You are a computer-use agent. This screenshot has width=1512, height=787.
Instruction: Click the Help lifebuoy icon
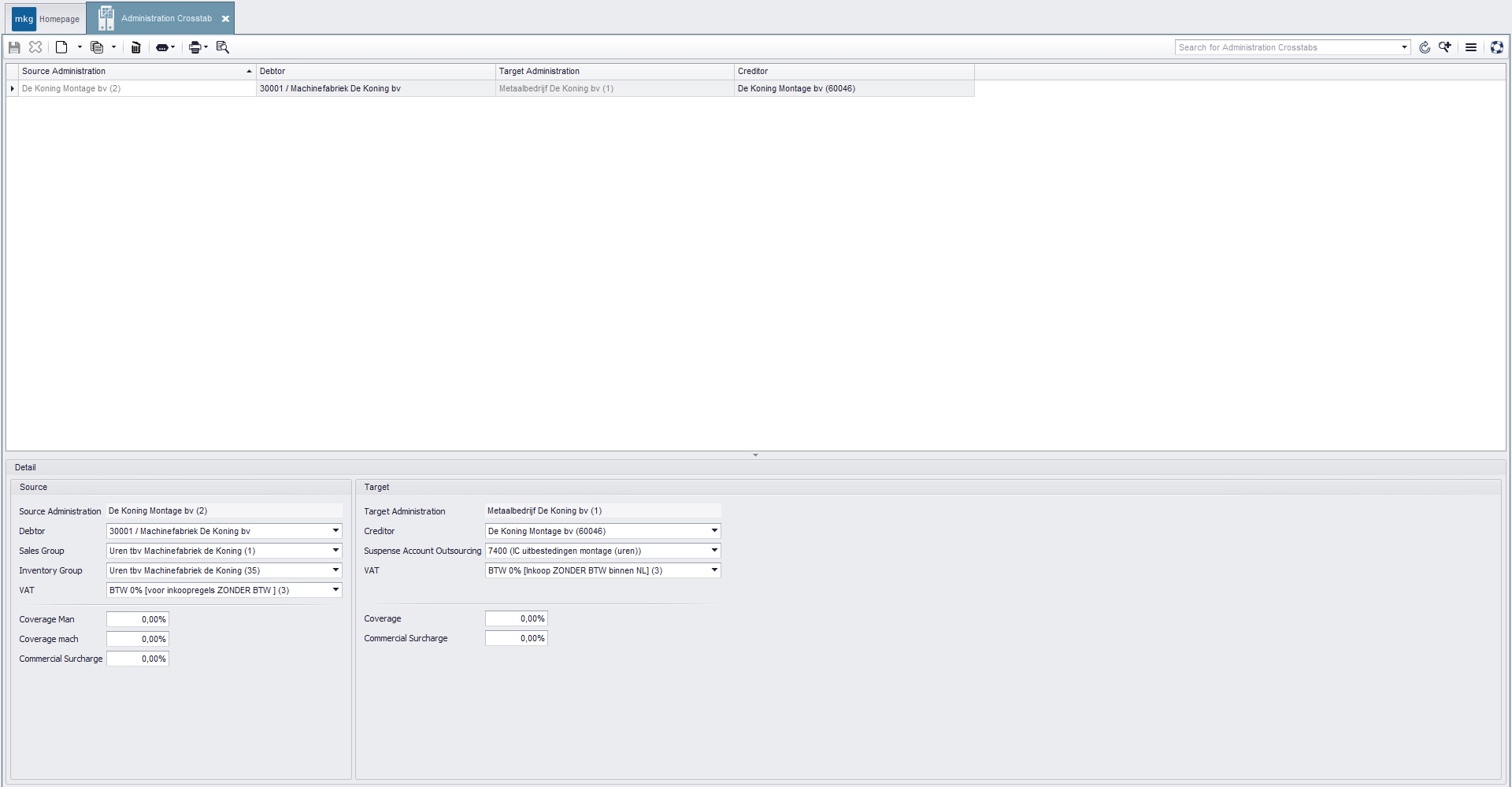click(1496, 47)
